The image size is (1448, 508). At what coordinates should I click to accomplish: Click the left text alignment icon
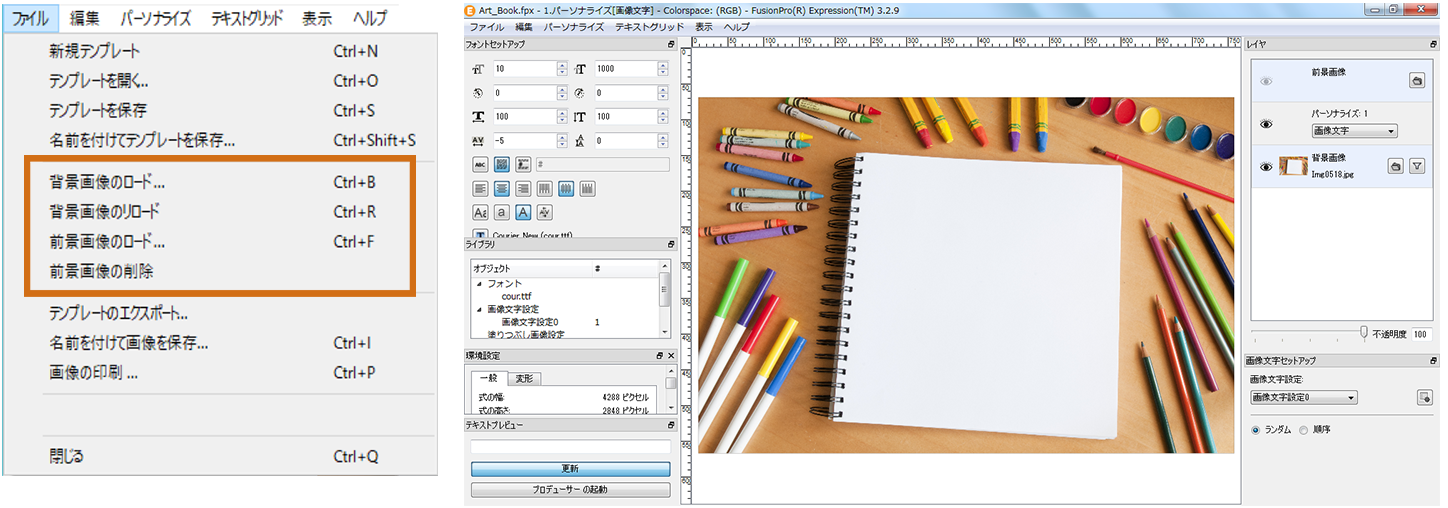tap(480, 188)
